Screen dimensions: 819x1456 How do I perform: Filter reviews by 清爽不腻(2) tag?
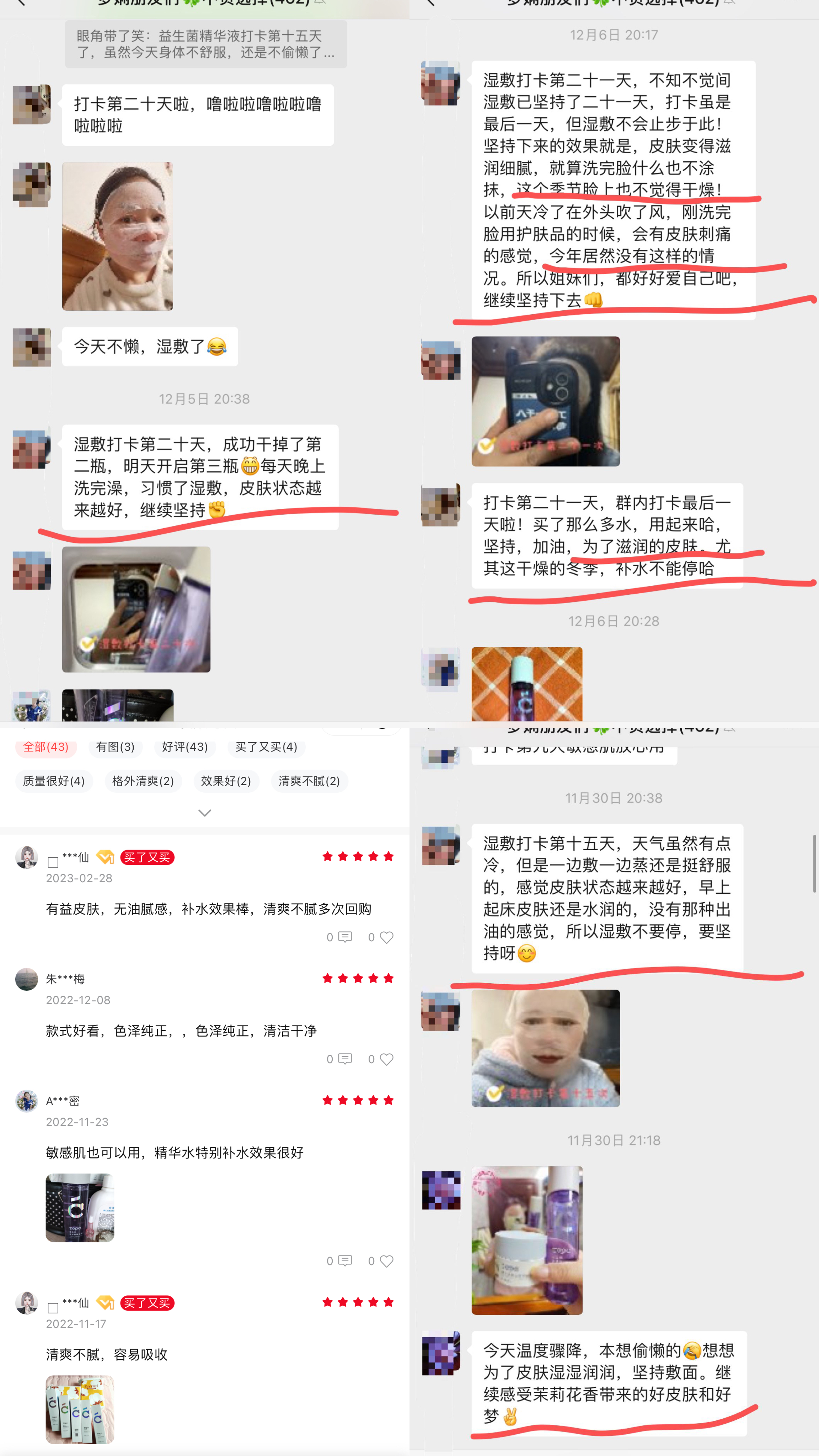(x=309, y=781)
